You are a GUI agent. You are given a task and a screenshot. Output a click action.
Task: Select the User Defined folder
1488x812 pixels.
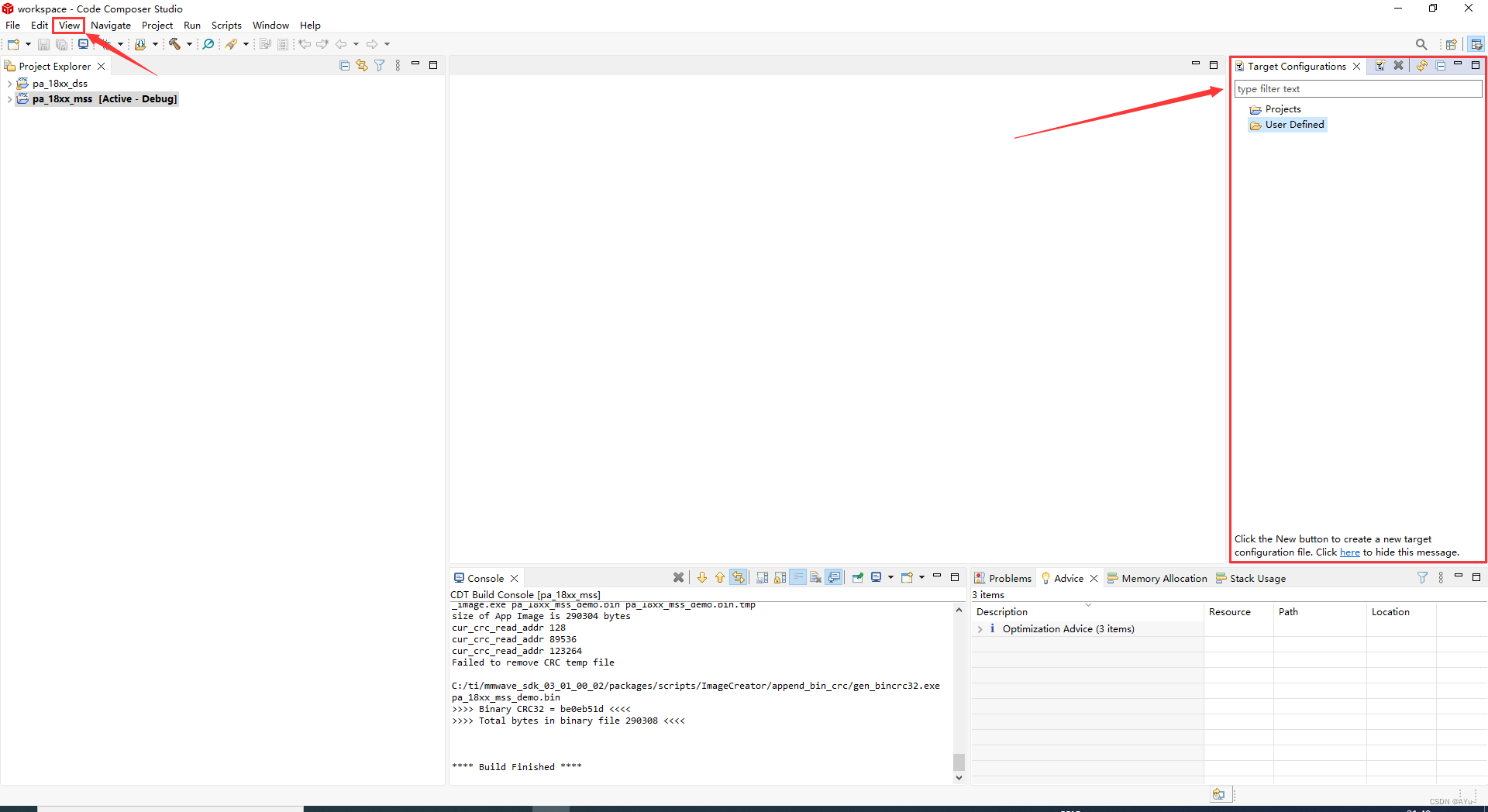tap(1287, 125)
